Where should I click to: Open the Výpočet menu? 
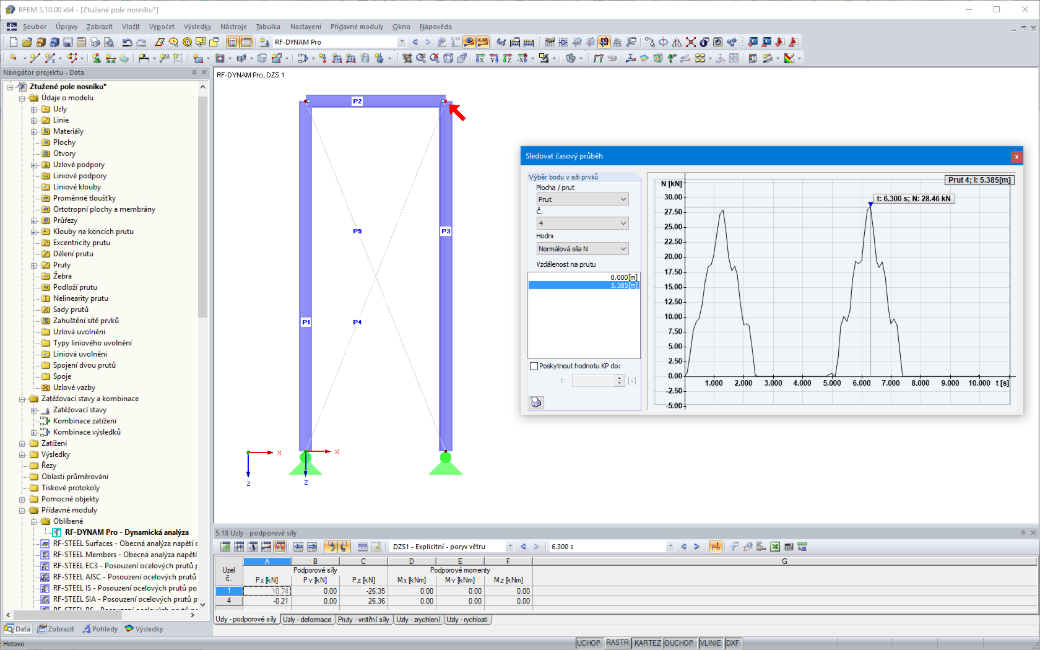(x=162, y=27)
